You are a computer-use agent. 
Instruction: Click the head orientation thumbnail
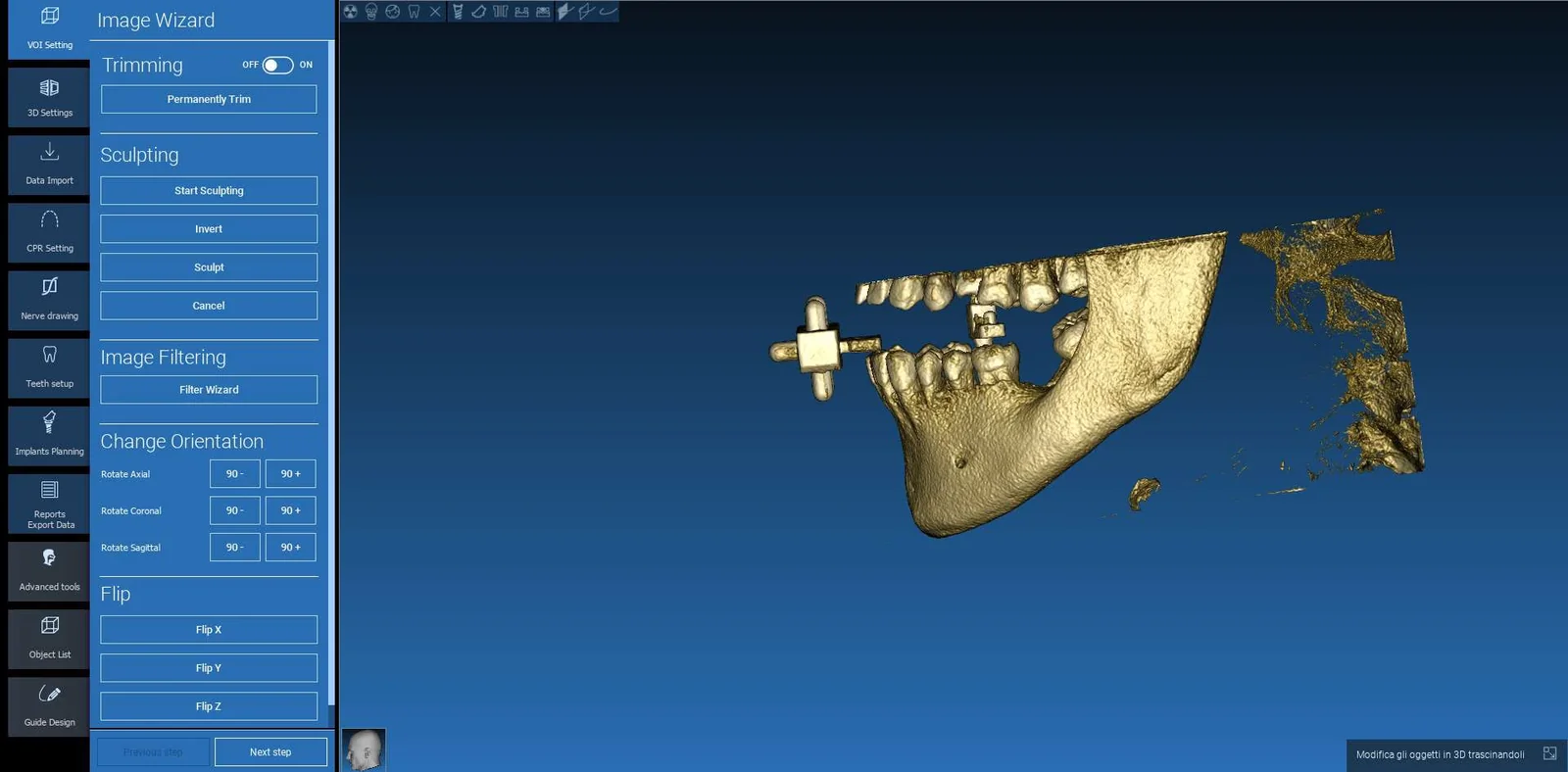[x=364, y=749]
